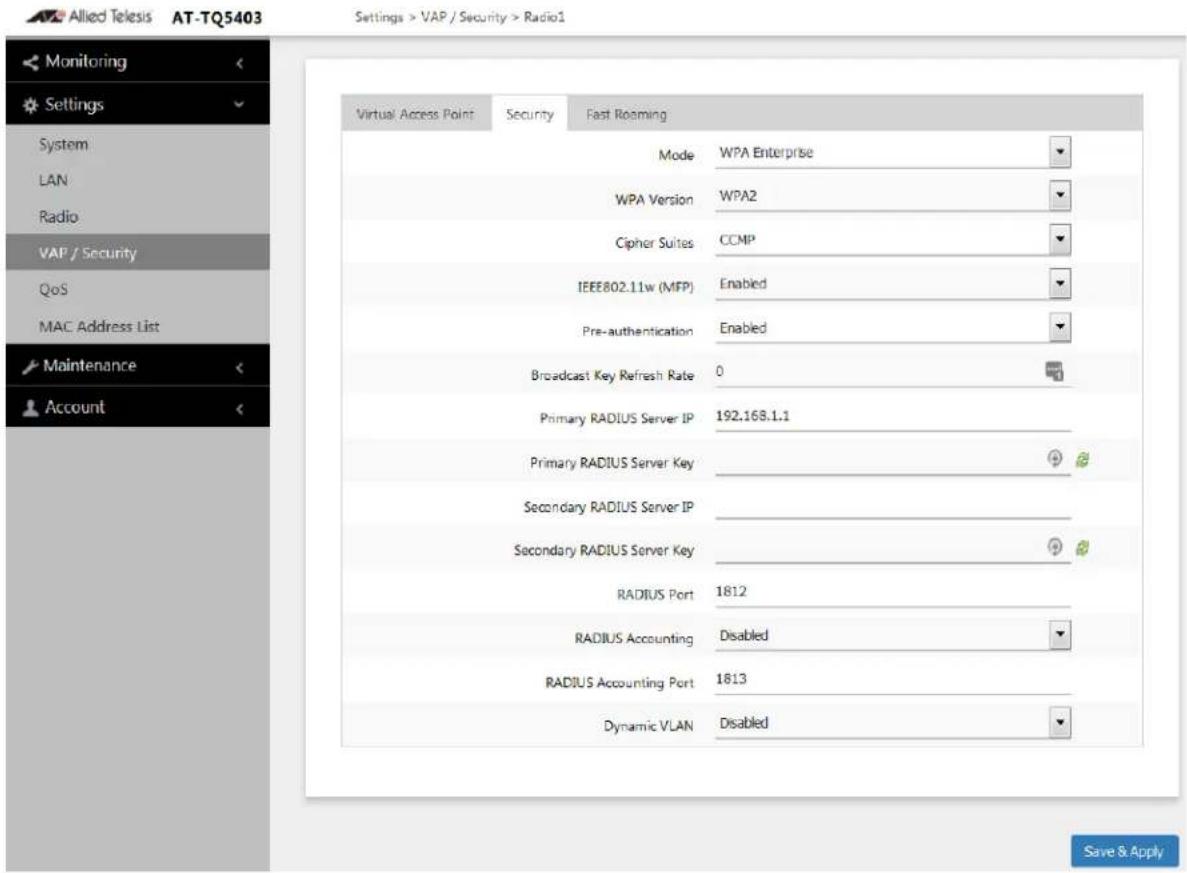Click the Settings gear icon in sidebar
Image resolution: width=1187 pixels, height=873 pixels.
point(30,105)
